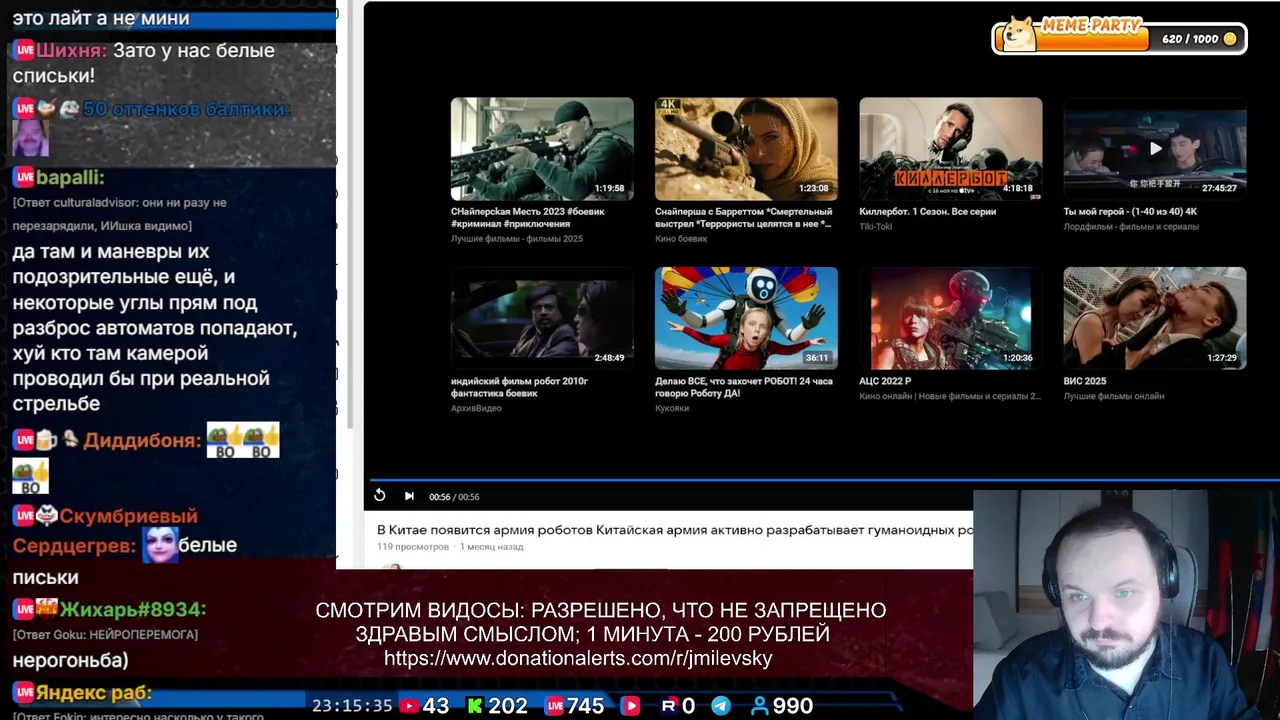This screenshot has width=1280, height=720.
Task: Click the chat username 50 оттенков балтики
Action: pyautogui.click(x=187, y=109)
